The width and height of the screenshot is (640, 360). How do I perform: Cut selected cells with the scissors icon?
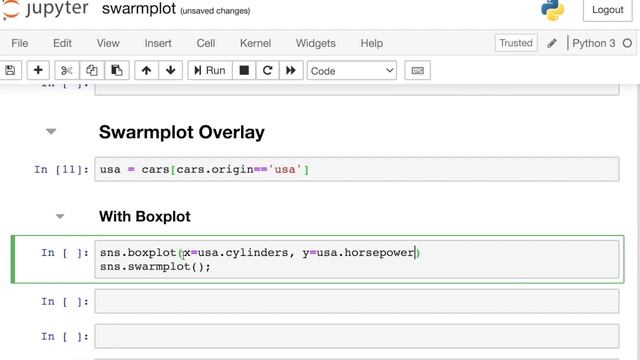point(67,71)
